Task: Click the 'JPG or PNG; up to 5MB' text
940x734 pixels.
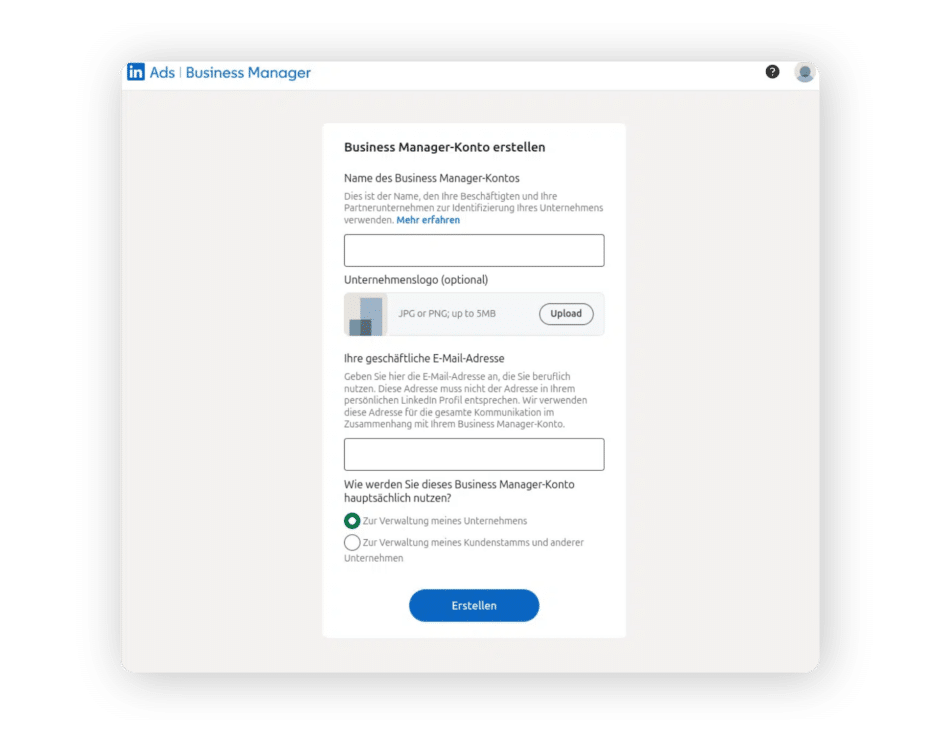Action: (447, 314)
